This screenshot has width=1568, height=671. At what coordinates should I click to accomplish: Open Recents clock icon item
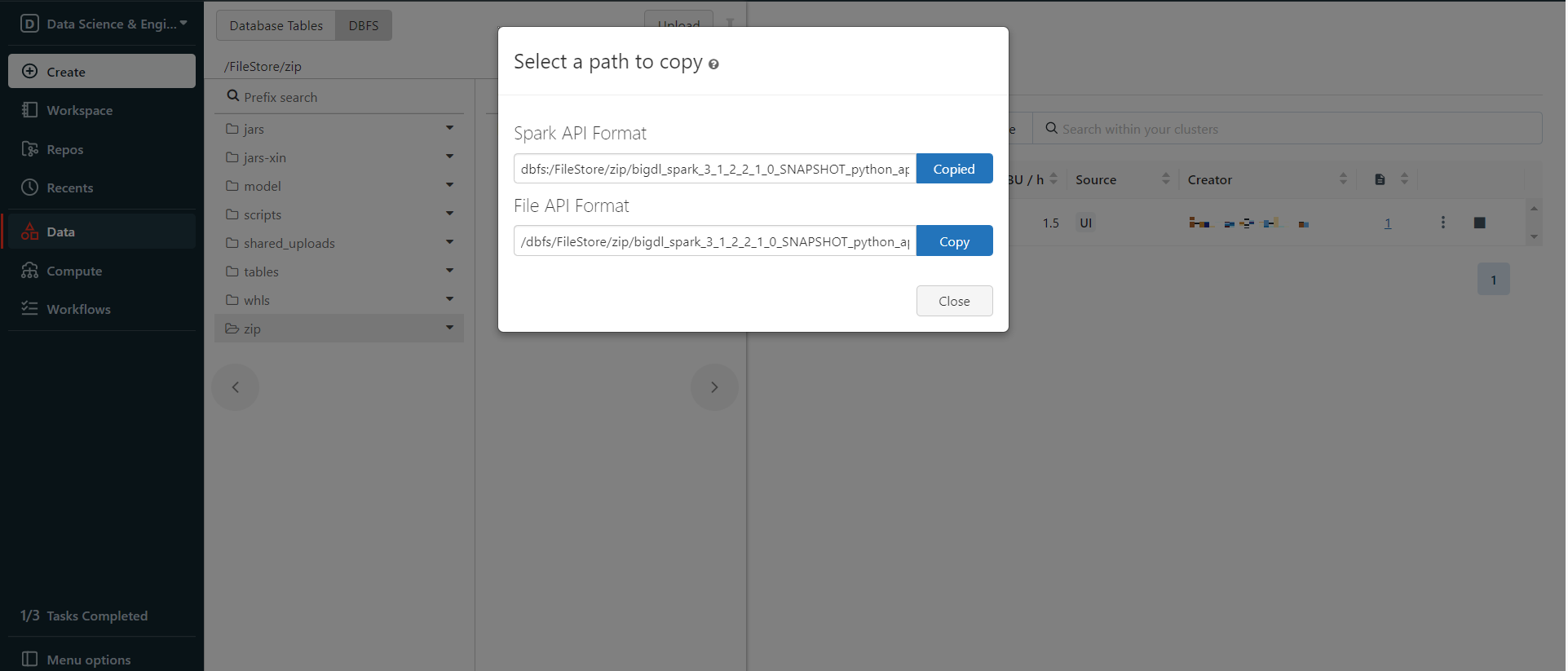tap(30, 188)
